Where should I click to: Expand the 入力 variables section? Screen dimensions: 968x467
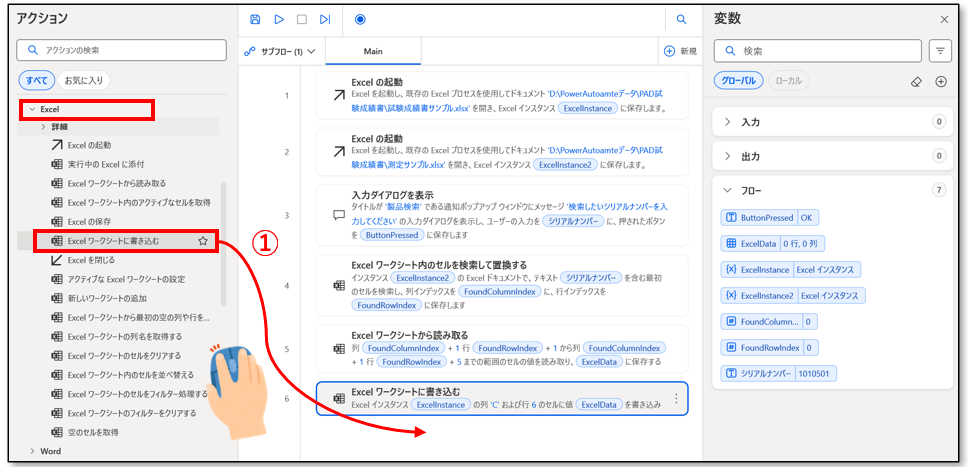(x=729, y=122)
